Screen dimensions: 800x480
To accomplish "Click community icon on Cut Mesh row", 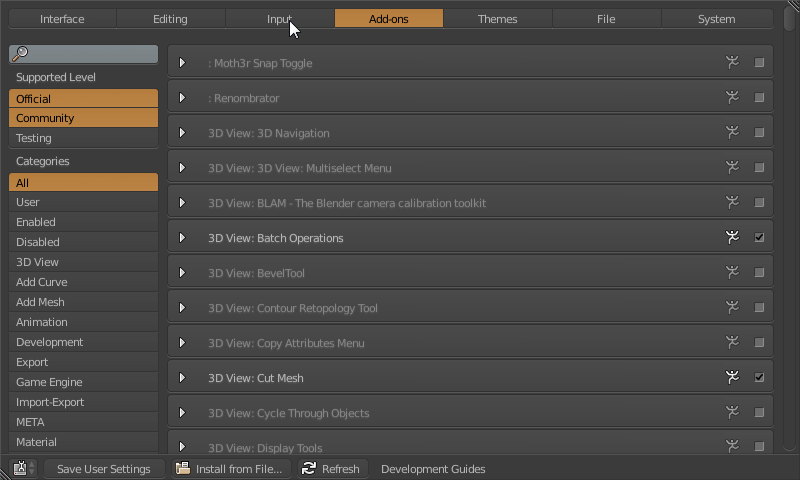I will (x=733, y=378).
